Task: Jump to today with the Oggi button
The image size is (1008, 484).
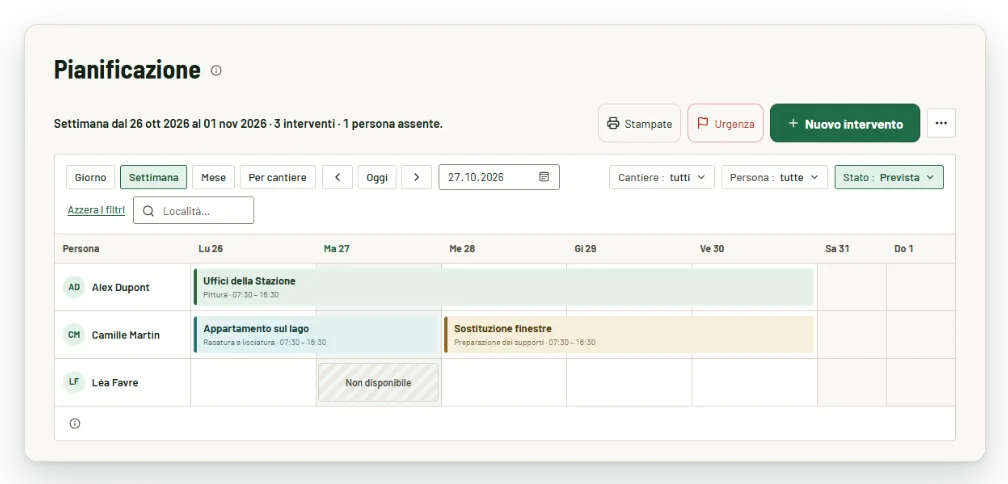Action: 377,177
